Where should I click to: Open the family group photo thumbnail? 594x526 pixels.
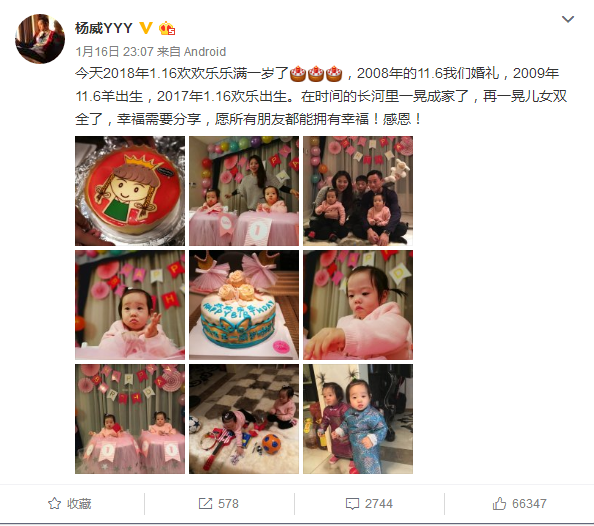click(x=358, y=191)
